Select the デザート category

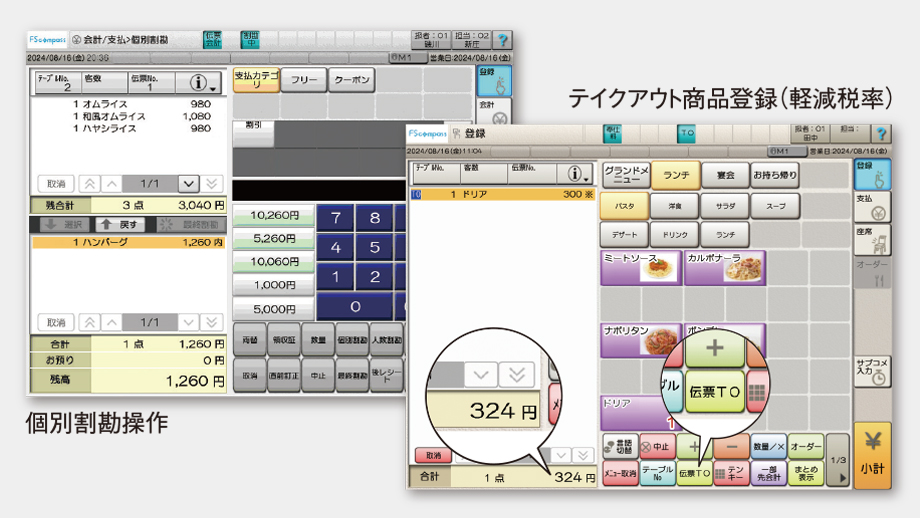(x=624, y=235)
